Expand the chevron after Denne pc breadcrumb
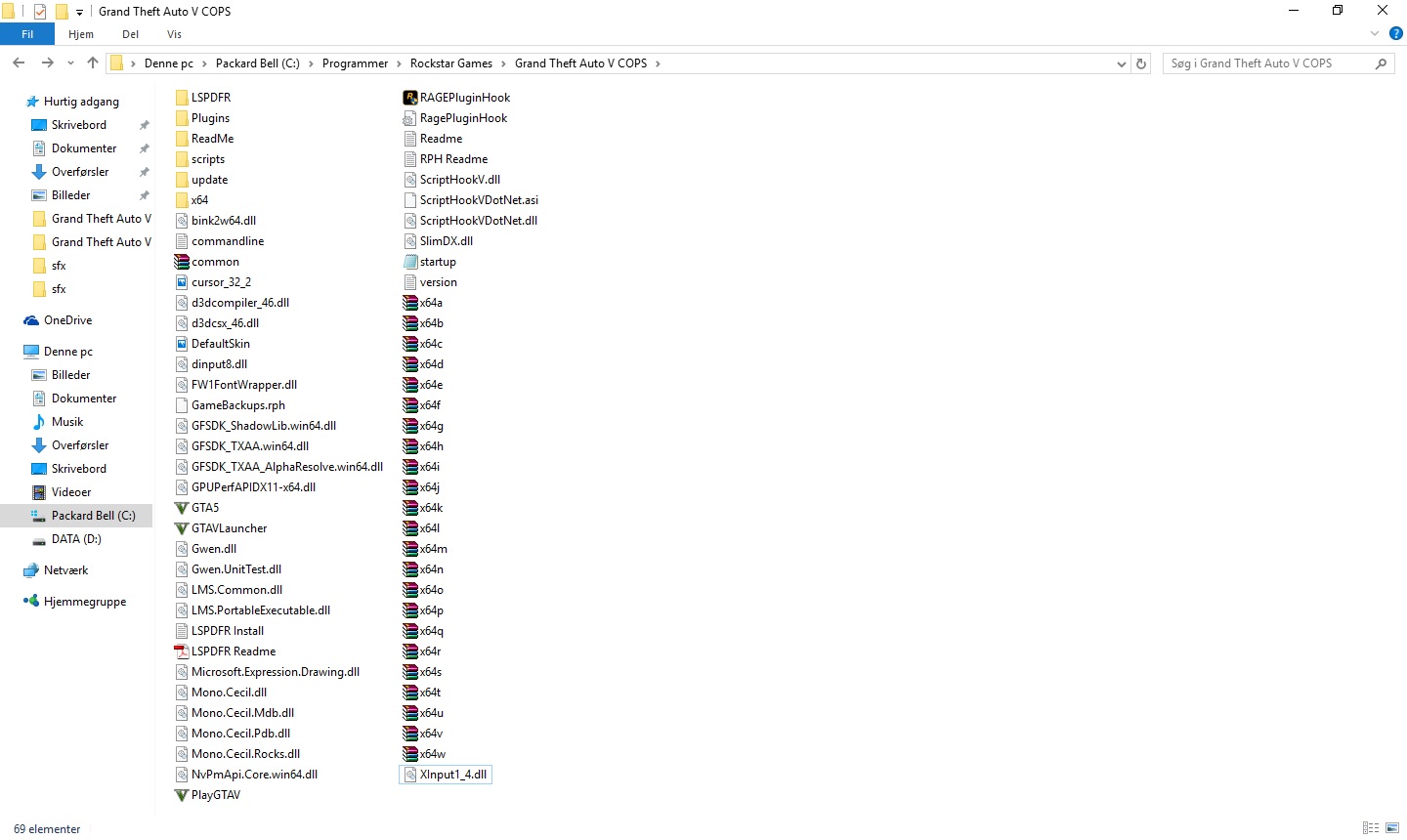The height and width of the screenshot is (840, 1407). (204, 63)
